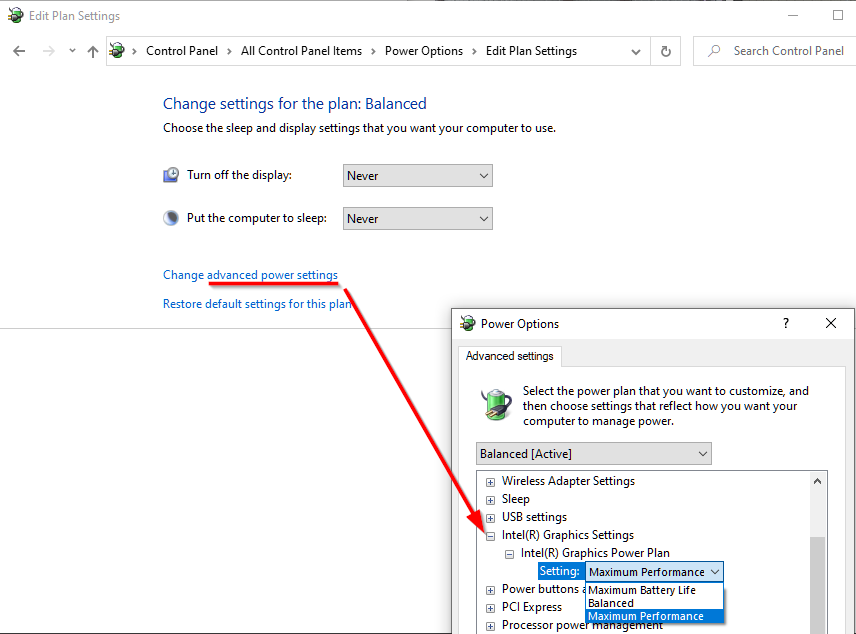The image size is (856, 634).
Task: Open the Maximum Performance setting combo box
Action: 655,572
